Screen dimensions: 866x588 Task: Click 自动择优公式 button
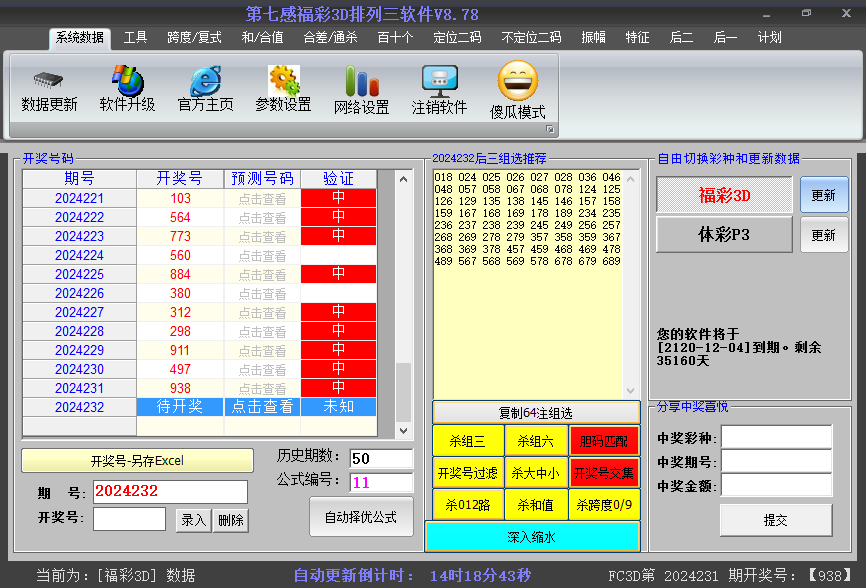point(361,517)
